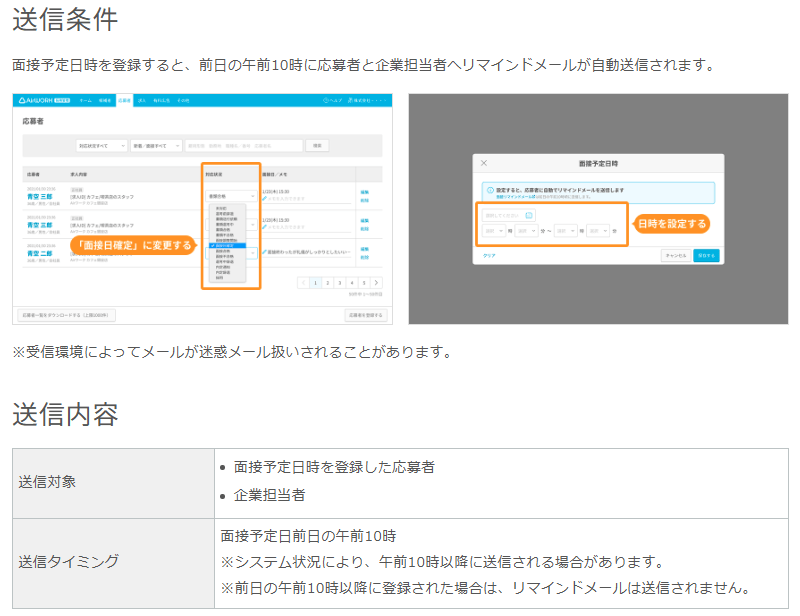
Task: Open status dropdown for first applicant row
Action: [x=231, y=196]
